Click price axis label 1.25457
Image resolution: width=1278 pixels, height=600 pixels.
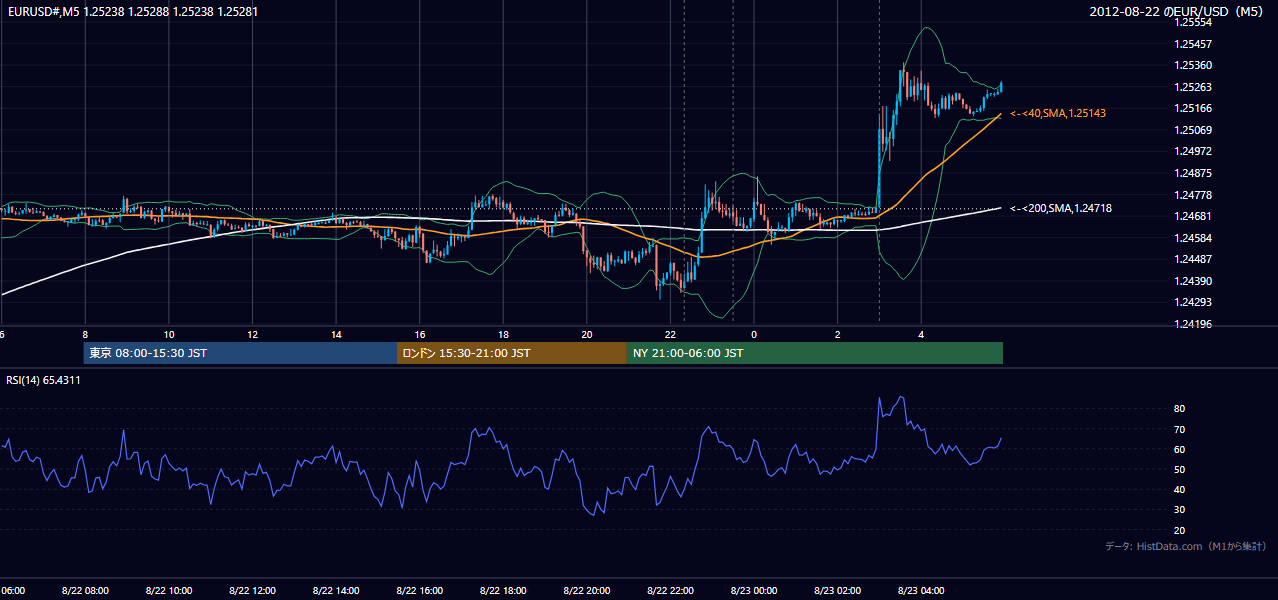tap(1193, 44)
